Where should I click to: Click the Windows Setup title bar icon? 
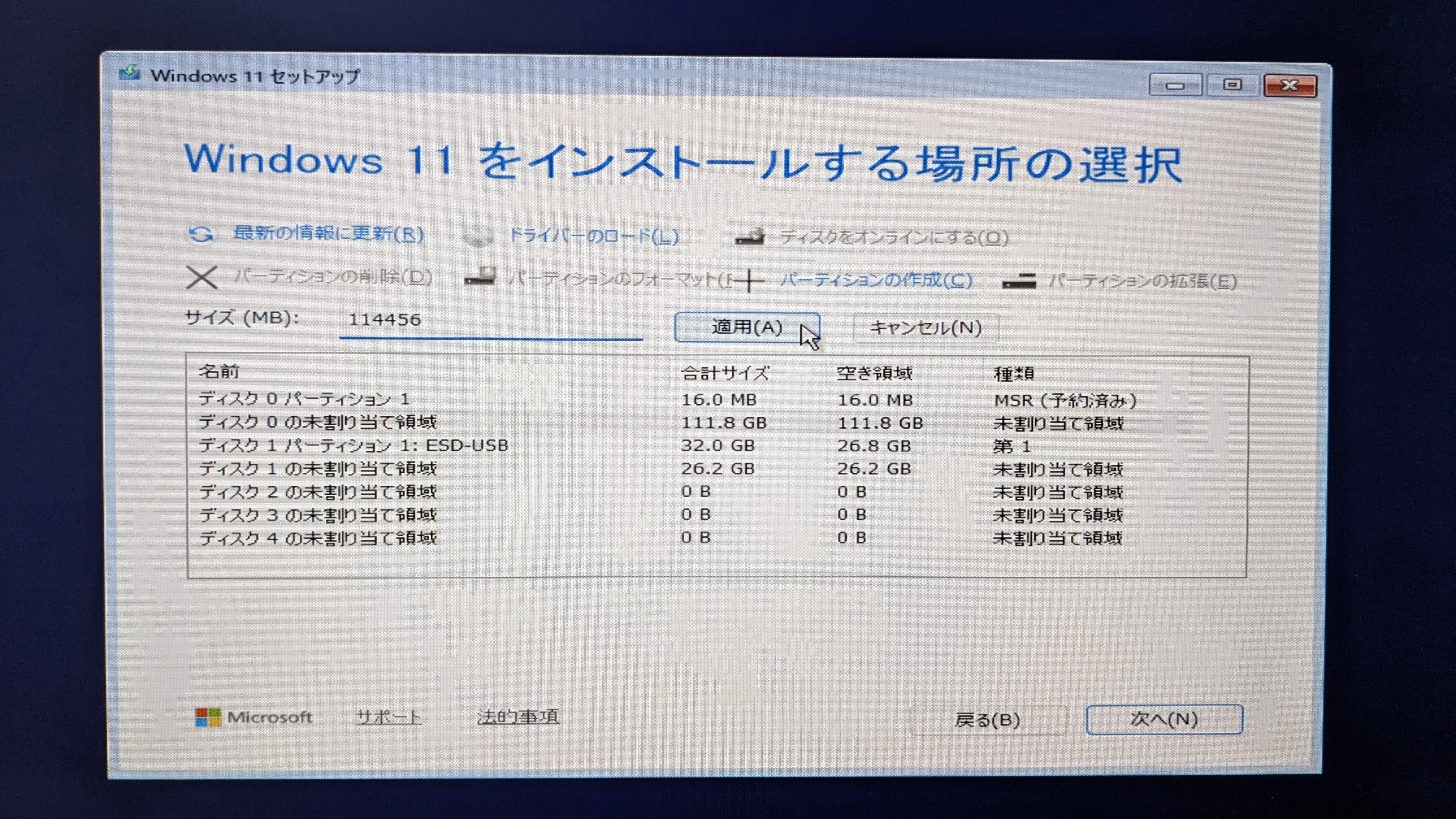(129, 73)
